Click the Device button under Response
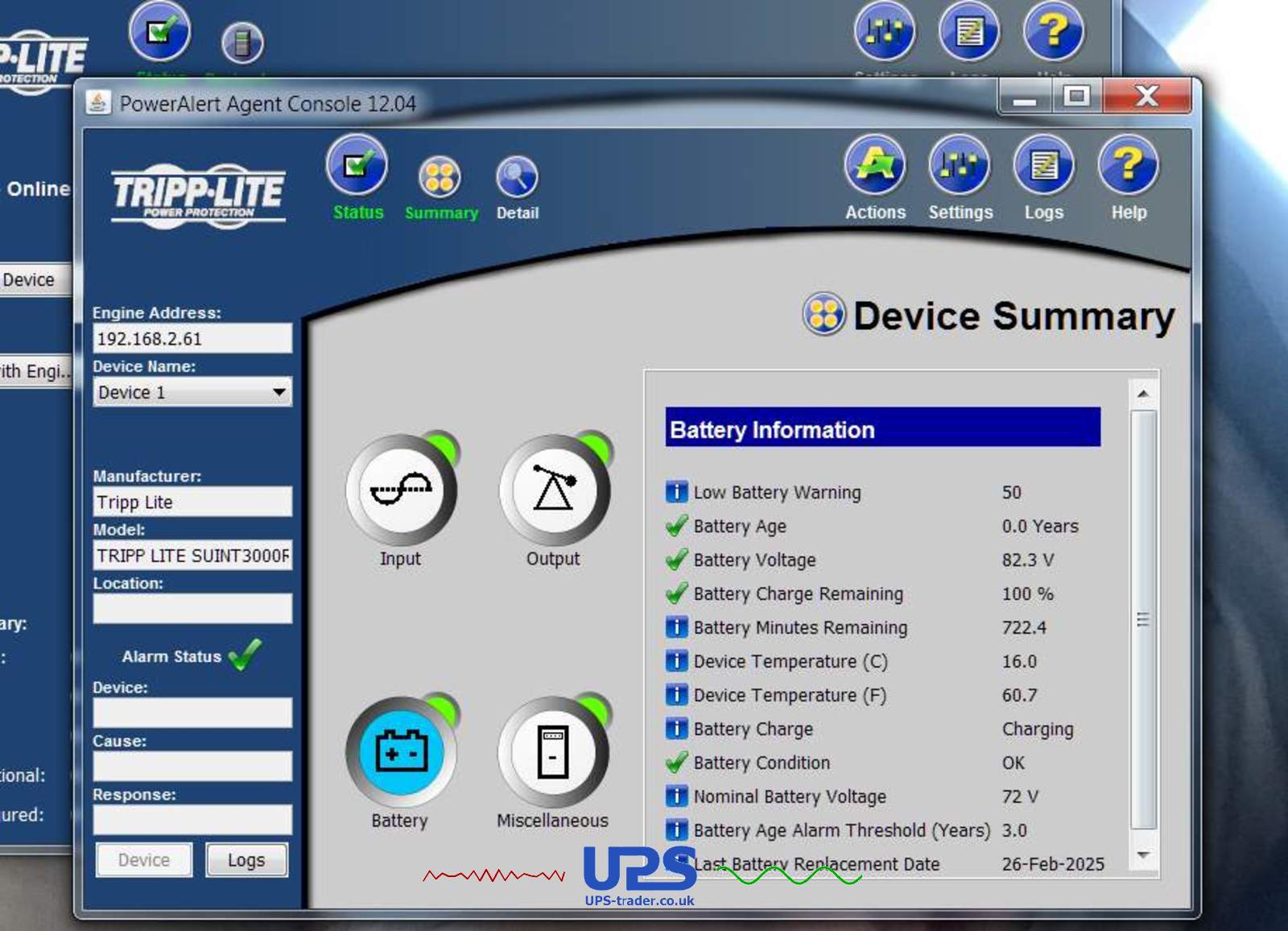The image size is (1288, 931). click(144, 860)
